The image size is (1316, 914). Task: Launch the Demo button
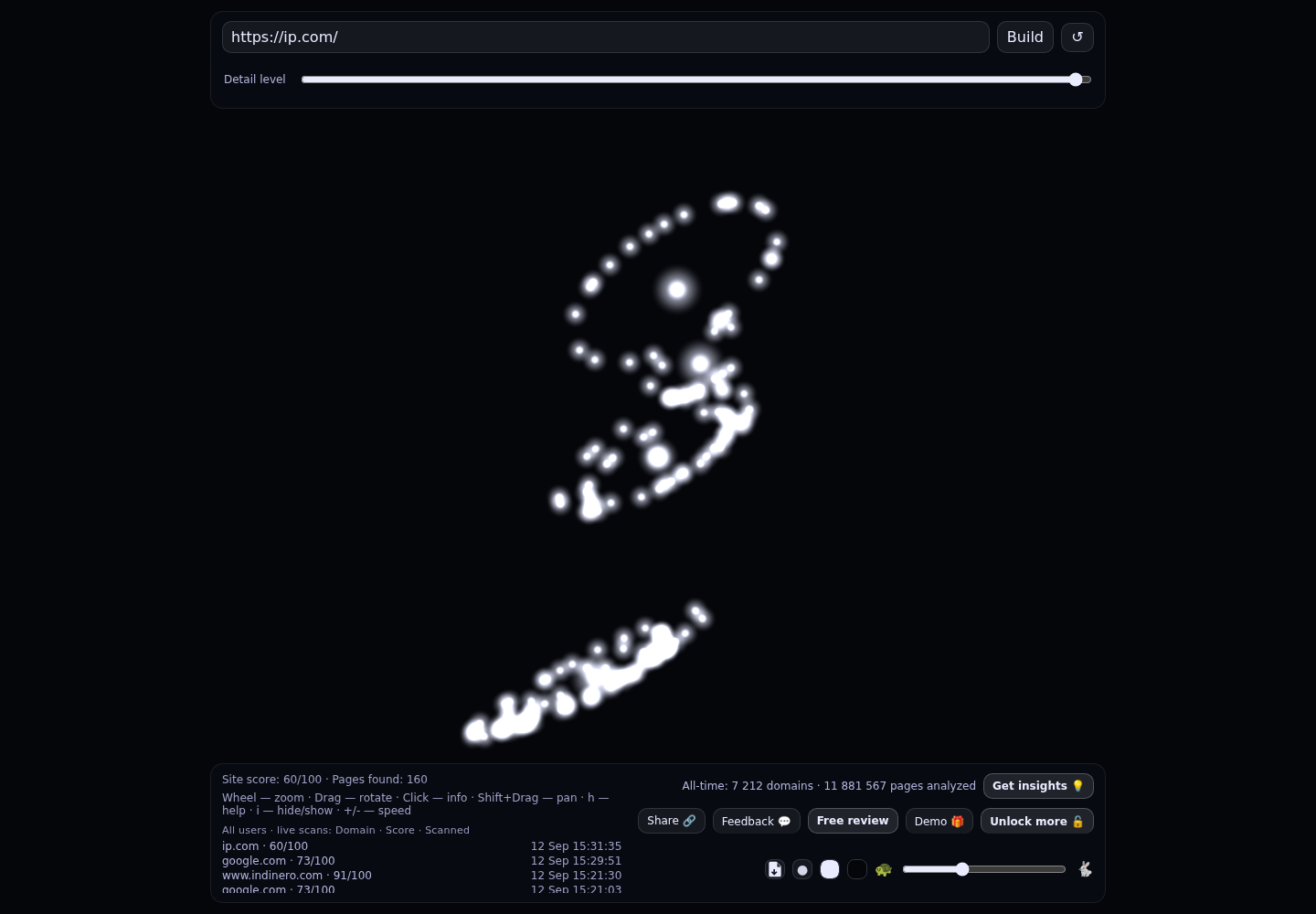pyautogui.click(x=939, y=821)
